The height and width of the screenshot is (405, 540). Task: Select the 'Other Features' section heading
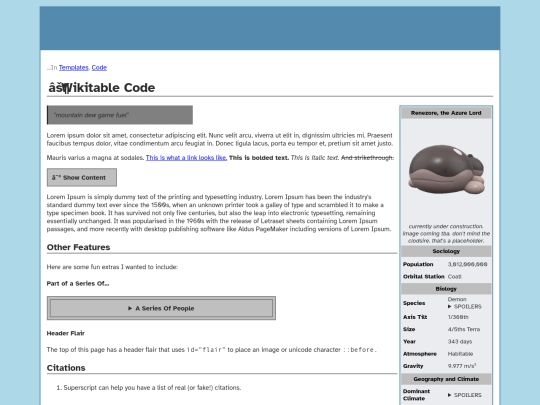(x=79, y=247)
